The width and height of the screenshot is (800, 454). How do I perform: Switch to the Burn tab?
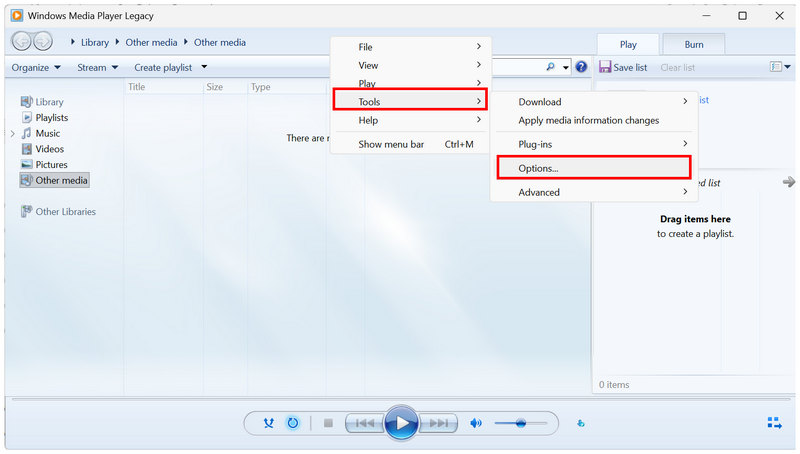[694, 44]
